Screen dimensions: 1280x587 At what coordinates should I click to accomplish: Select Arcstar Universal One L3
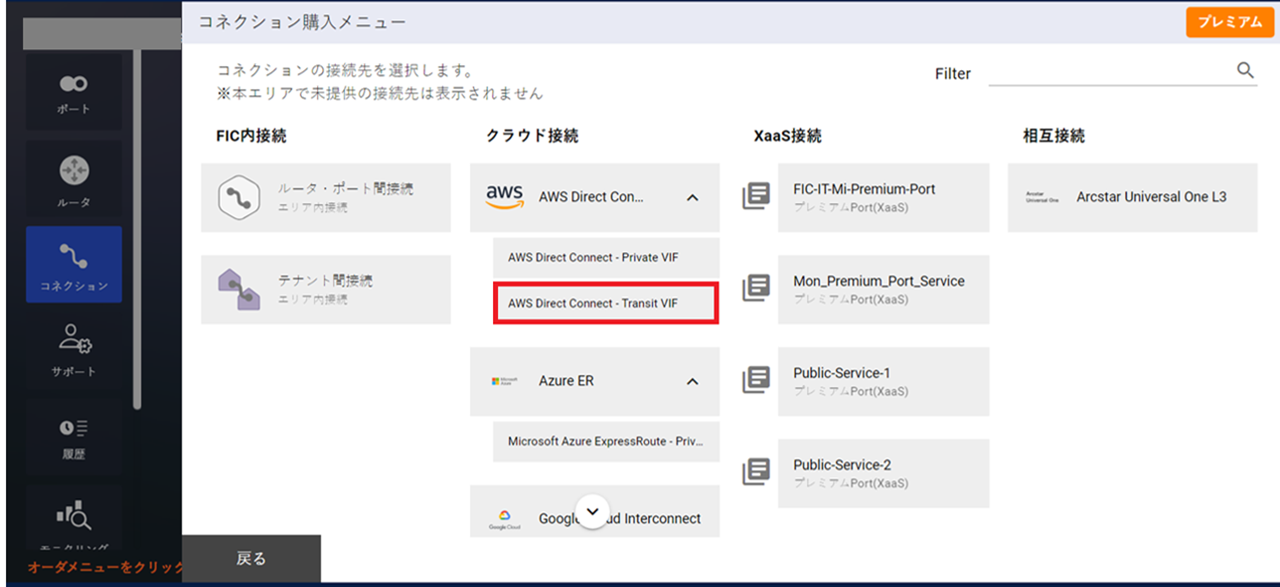point(1132,198)
